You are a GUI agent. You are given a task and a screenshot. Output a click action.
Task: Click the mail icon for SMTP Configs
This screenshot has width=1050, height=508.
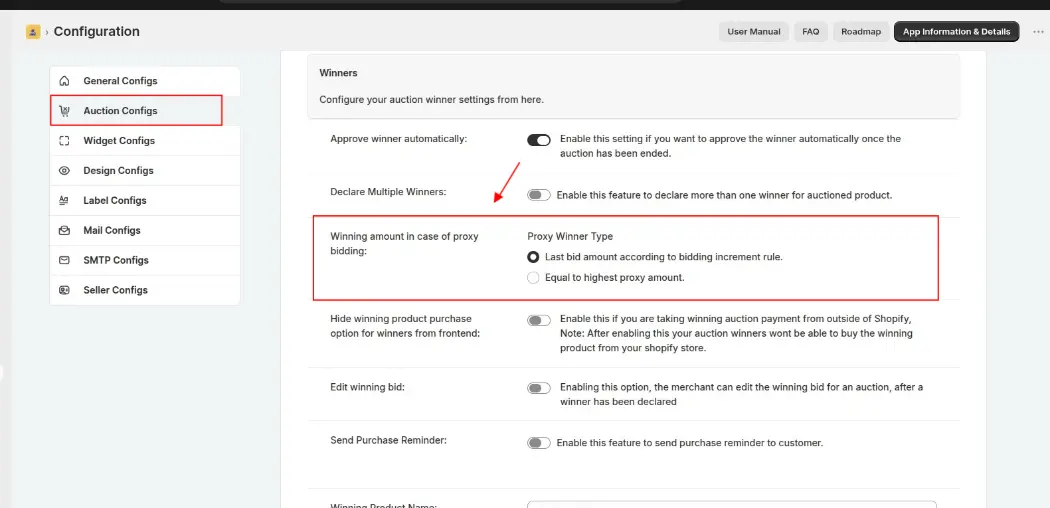point(64,260)
